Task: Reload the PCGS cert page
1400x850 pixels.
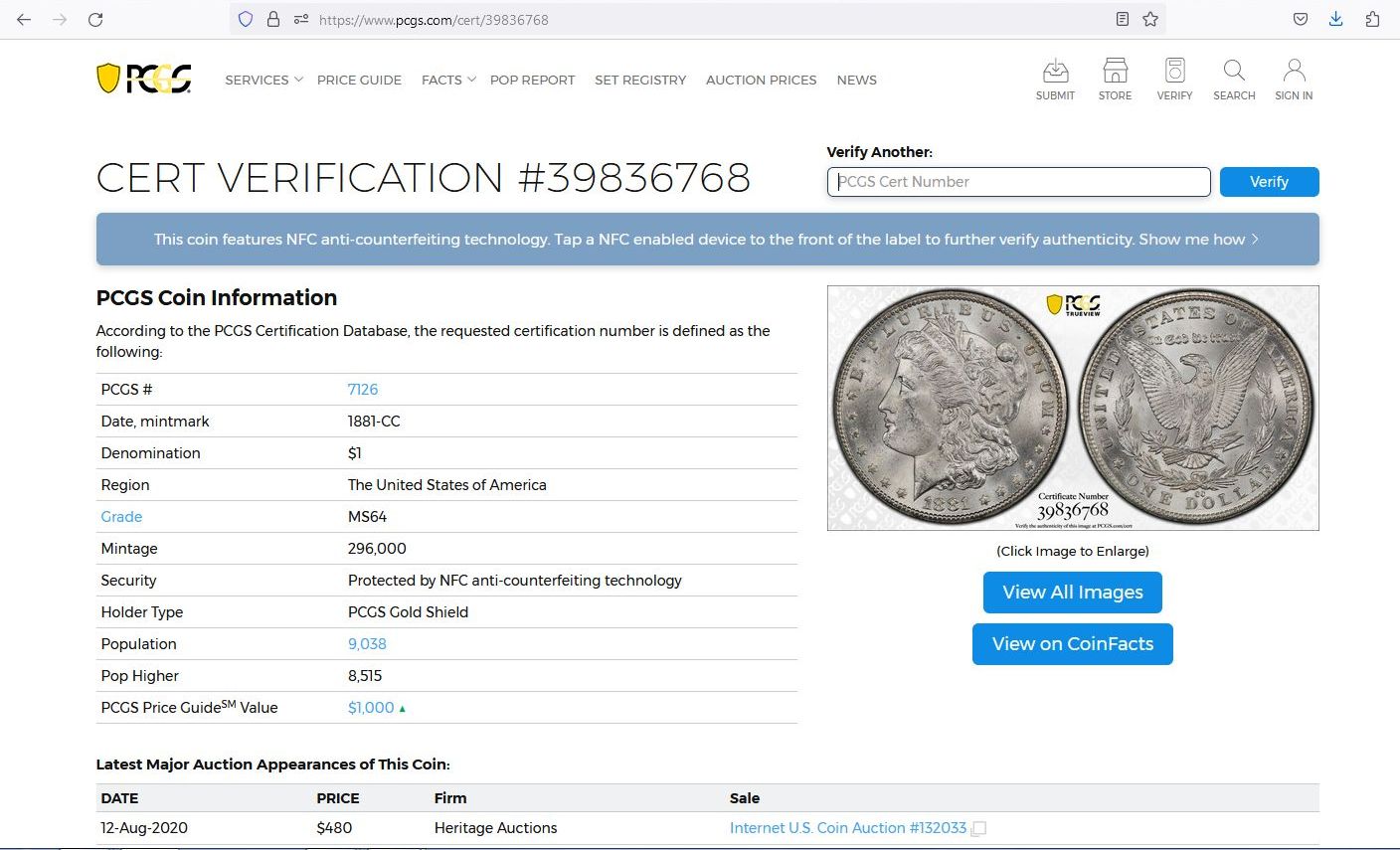Action: click(95, 20)
